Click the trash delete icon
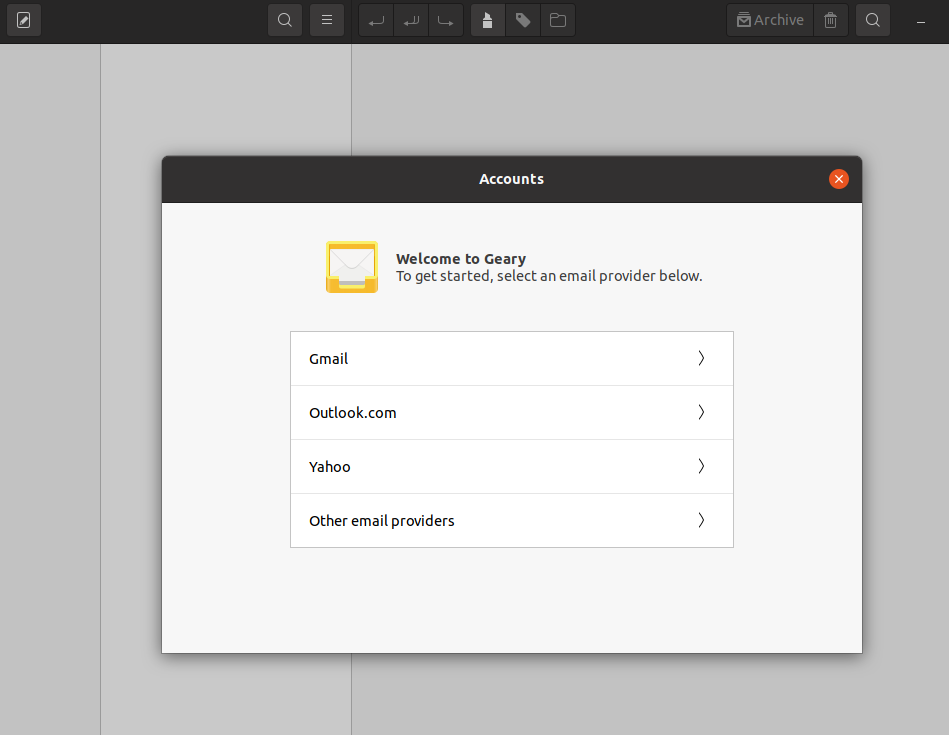Viewport: 949px width, 735px height. tap(831, 20)
